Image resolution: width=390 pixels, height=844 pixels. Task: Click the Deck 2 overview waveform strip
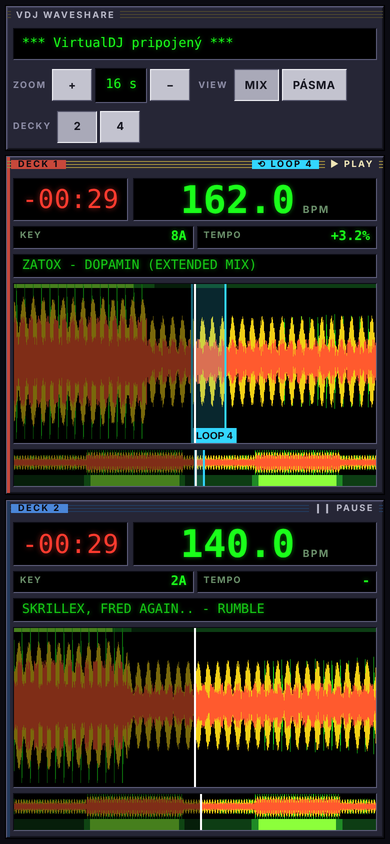pos(195,812)
